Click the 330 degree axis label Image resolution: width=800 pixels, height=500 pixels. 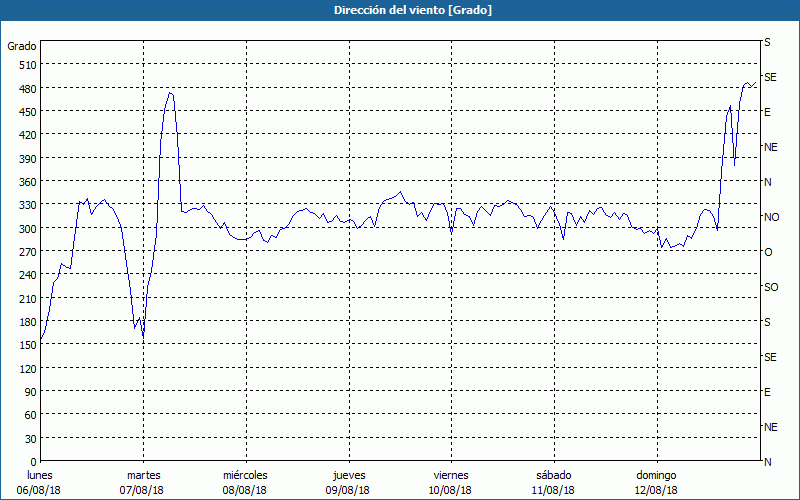pos(28,205)
